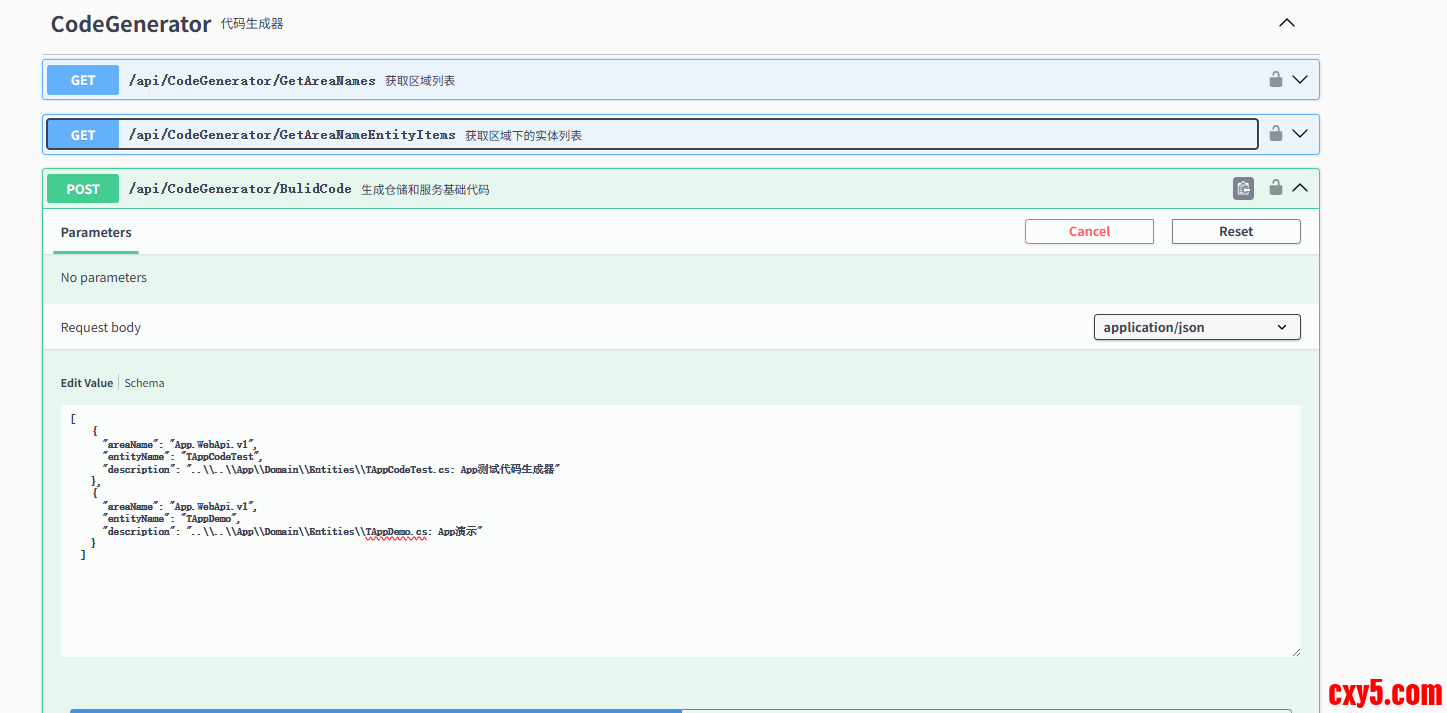This screenshot has height=713, width=1447.
Task: Select the Edit Value tab
Action: [87, 383]
